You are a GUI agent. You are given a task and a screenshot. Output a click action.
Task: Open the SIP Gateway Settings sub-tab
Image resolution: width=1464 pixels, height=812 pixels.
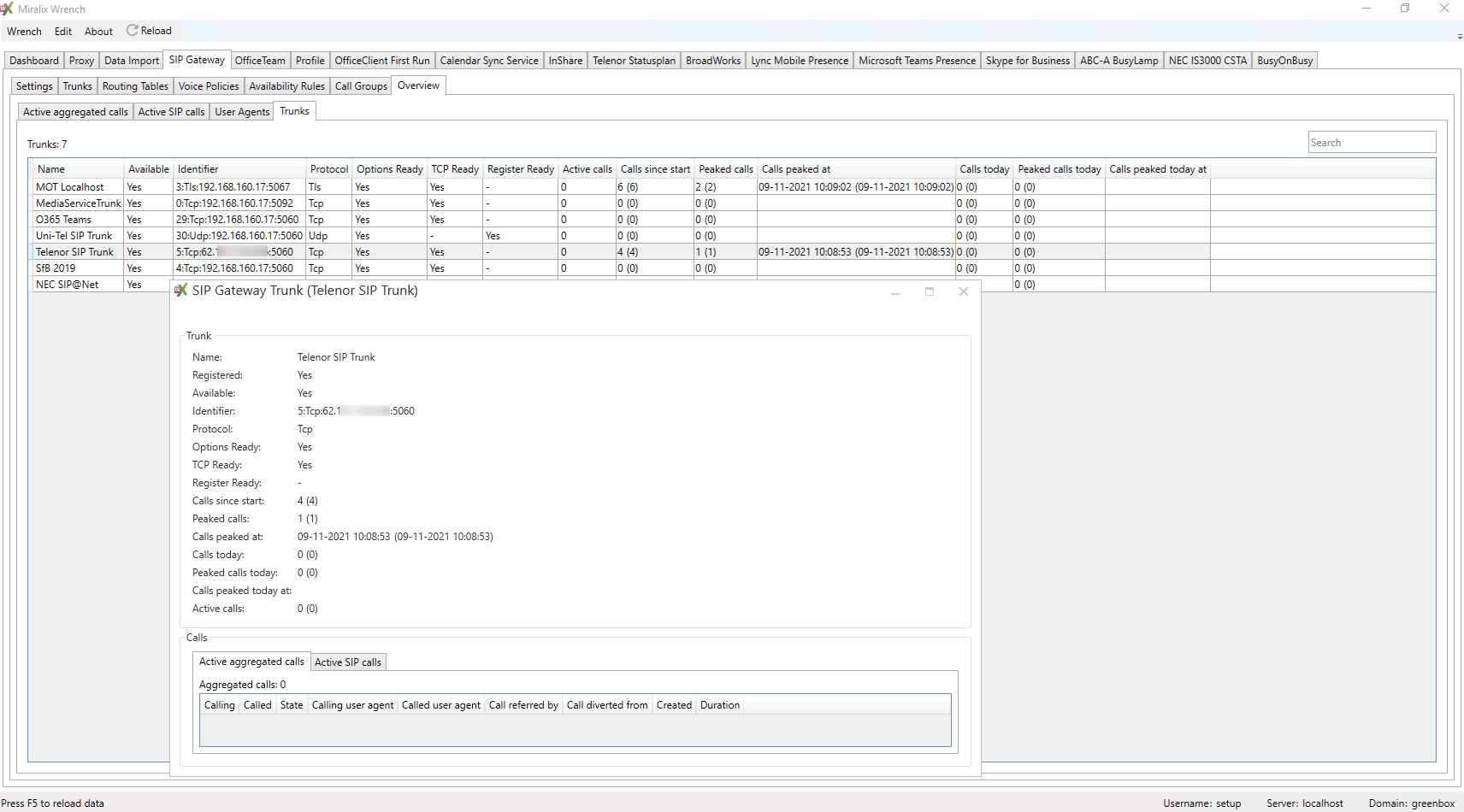pyautogui.click(x=34, y=86)
